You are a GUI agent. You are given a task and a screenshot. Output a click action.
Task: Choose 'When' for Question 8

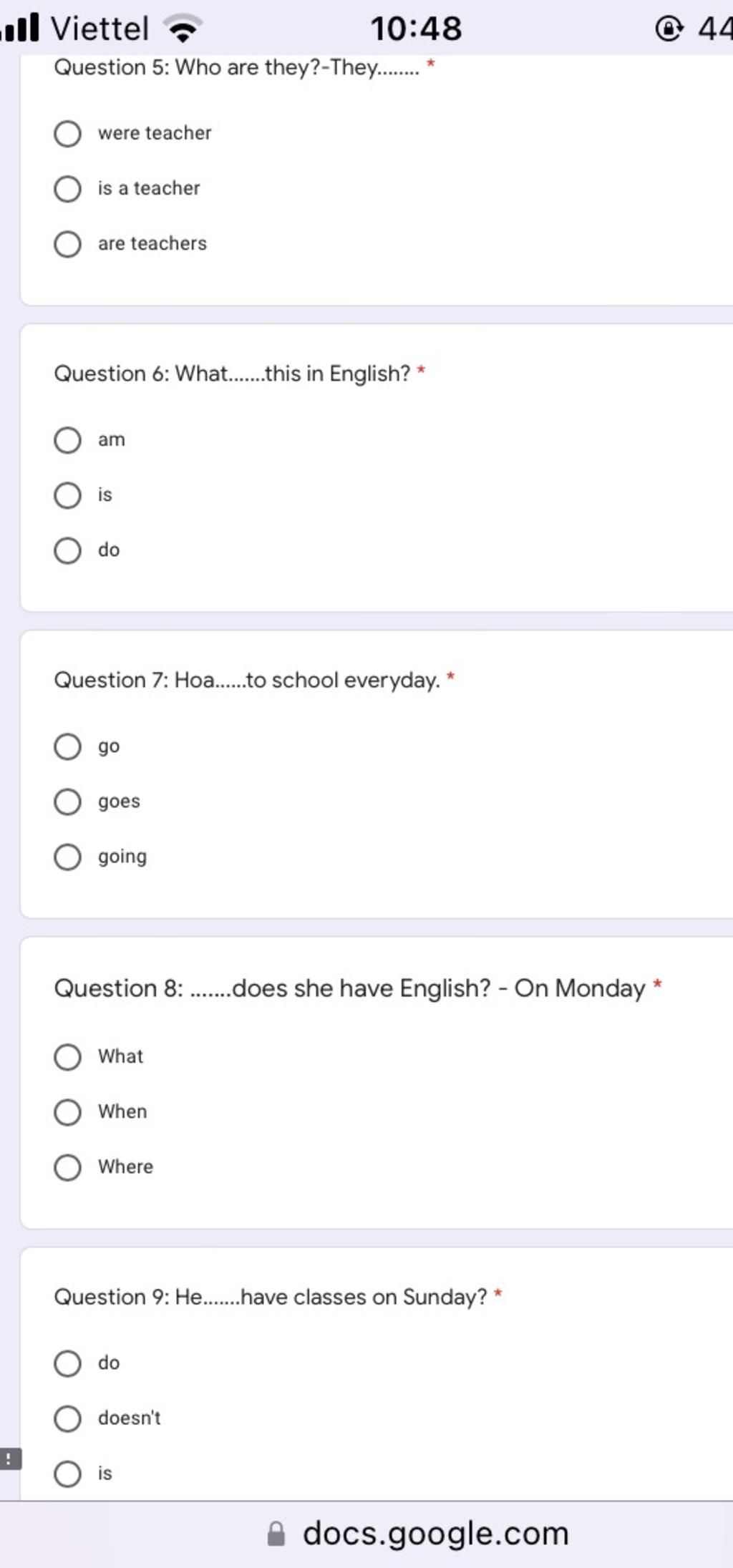67,1112
